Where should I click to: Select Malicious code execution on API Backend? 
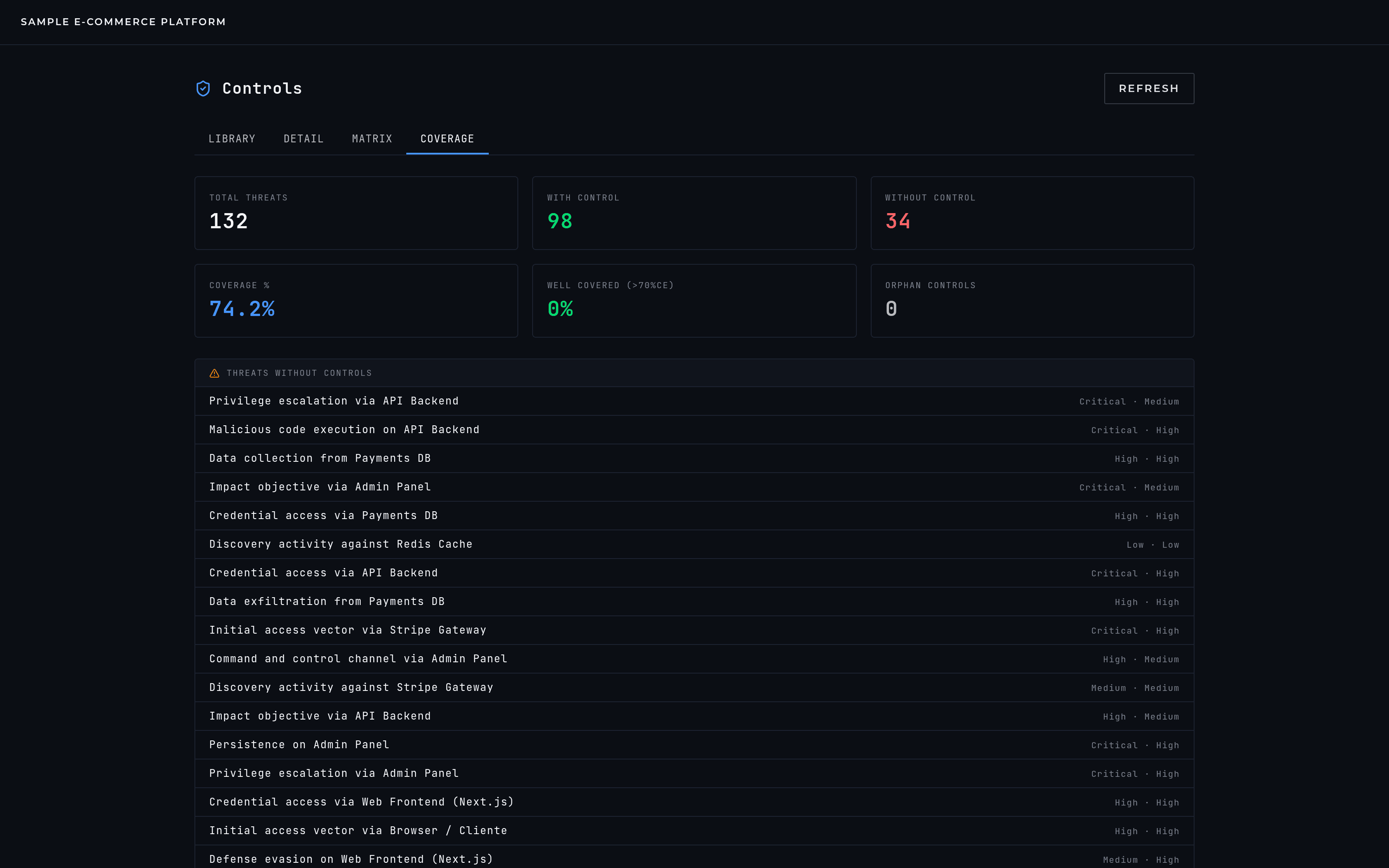[694, 430]
